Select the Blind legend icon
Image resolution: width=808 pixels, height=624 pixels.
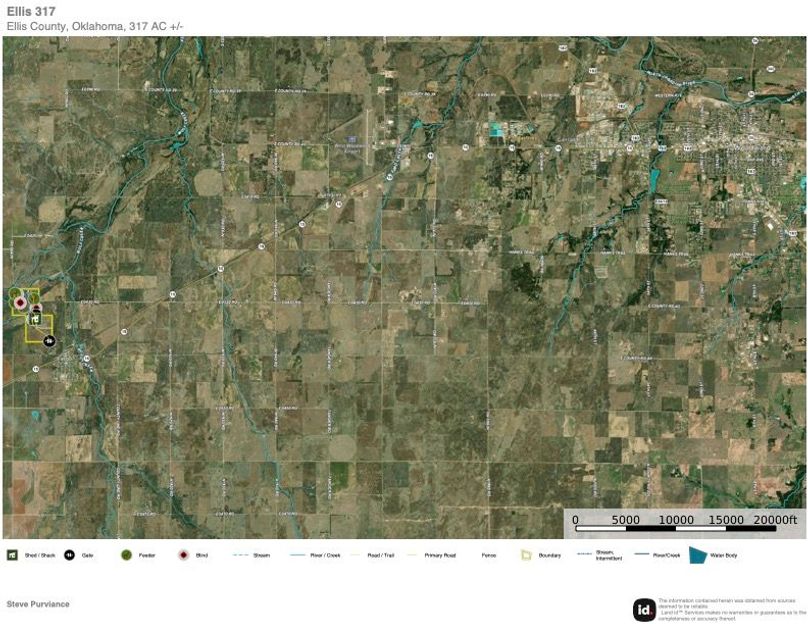pos(183,554)
